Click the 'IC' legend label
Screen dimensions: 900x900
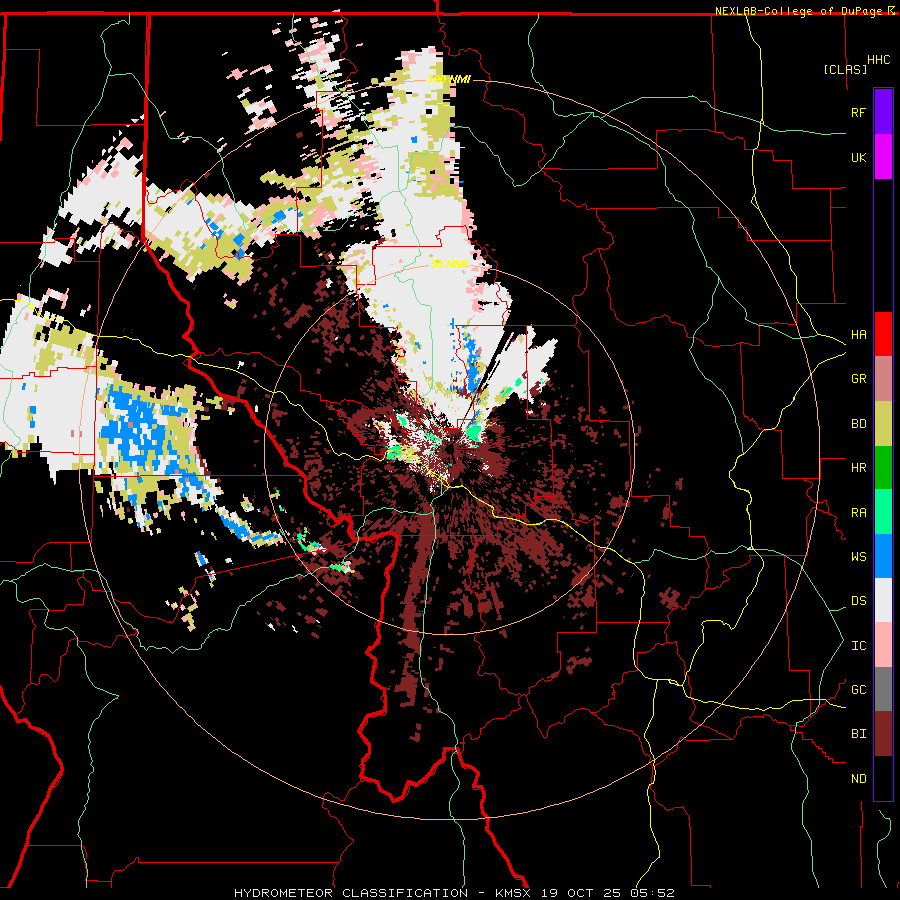coord(858,646)
